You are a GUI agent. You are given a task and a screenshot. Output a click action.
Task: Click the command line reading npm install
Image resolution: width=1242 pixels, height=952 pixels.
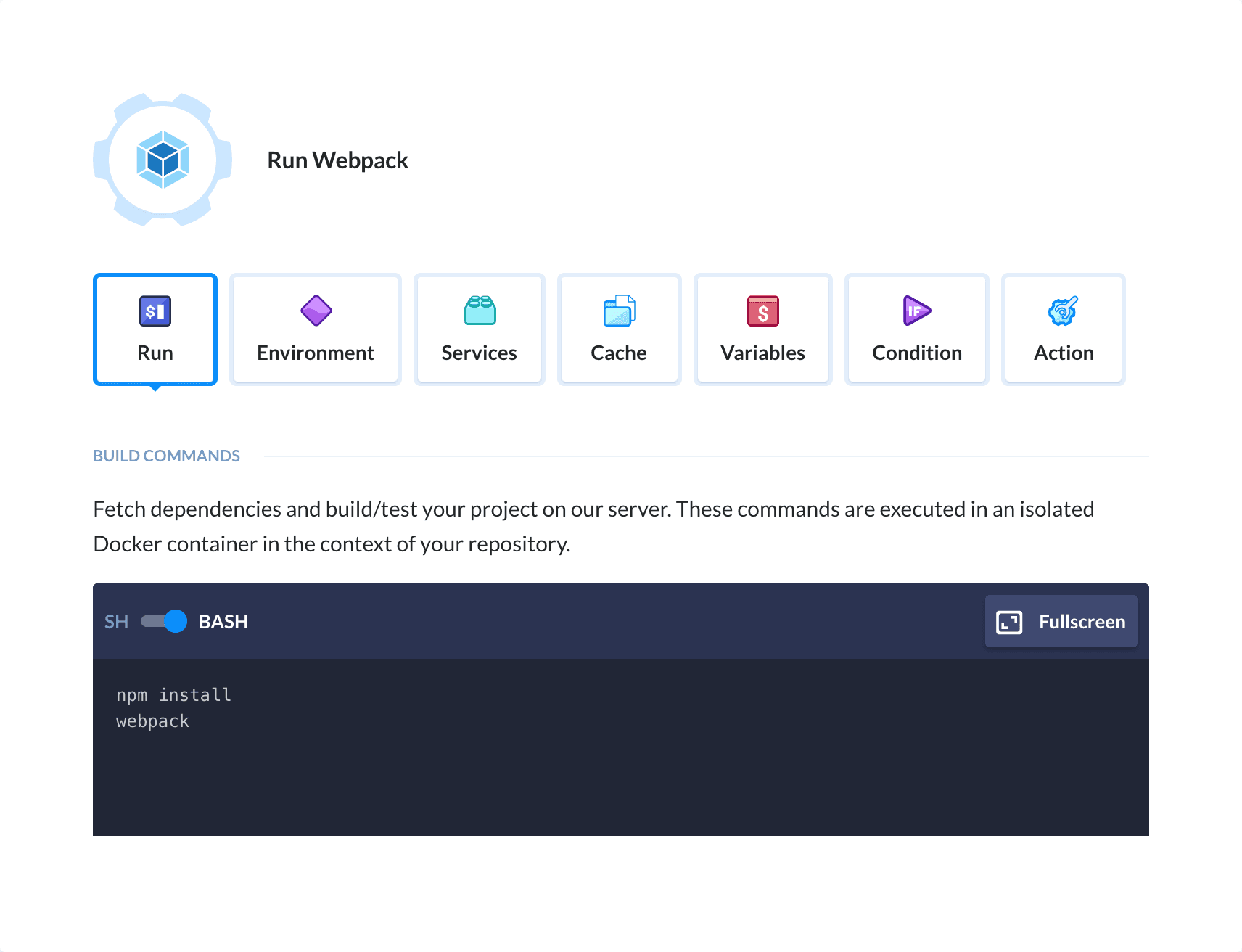click(174, 694)
